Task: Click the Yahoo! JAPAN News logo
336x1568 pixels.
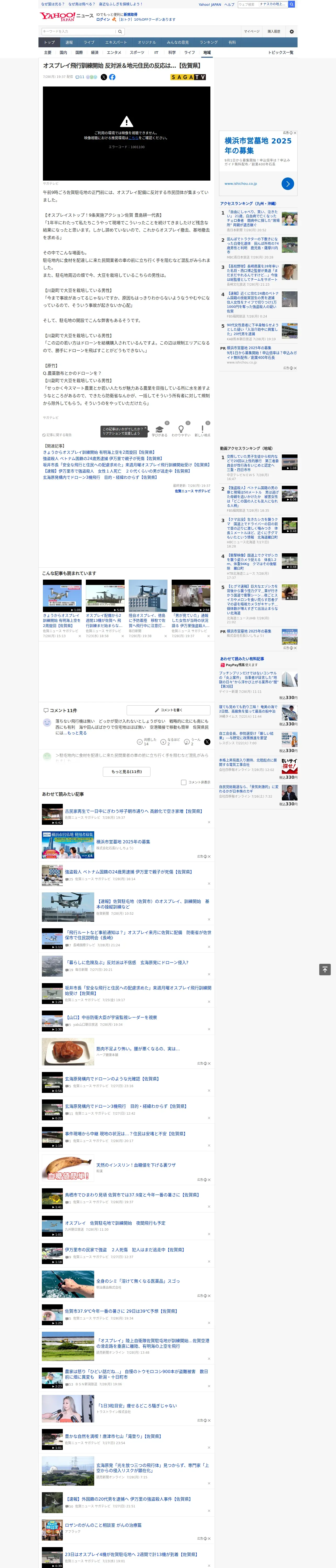Action: tap(66, 16)
